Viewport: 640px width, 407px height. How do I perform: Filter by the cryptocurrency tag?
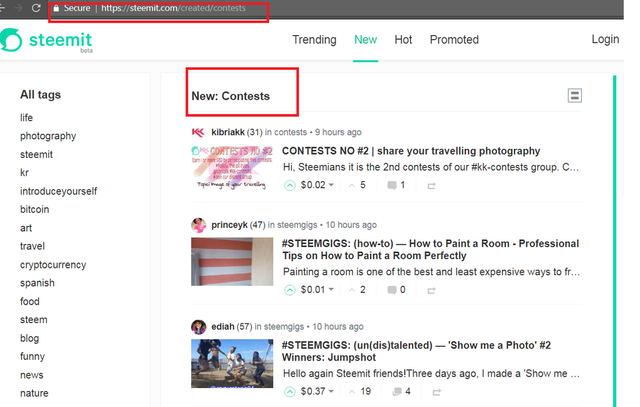coord(53,265)
